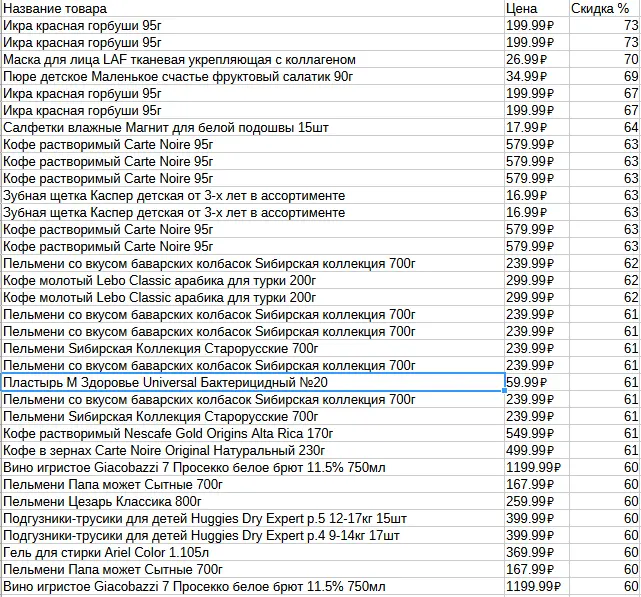Select price cell 549.99₽
Image resolution: width=641 pixels, height=597 pixels.
pos(537,433)
